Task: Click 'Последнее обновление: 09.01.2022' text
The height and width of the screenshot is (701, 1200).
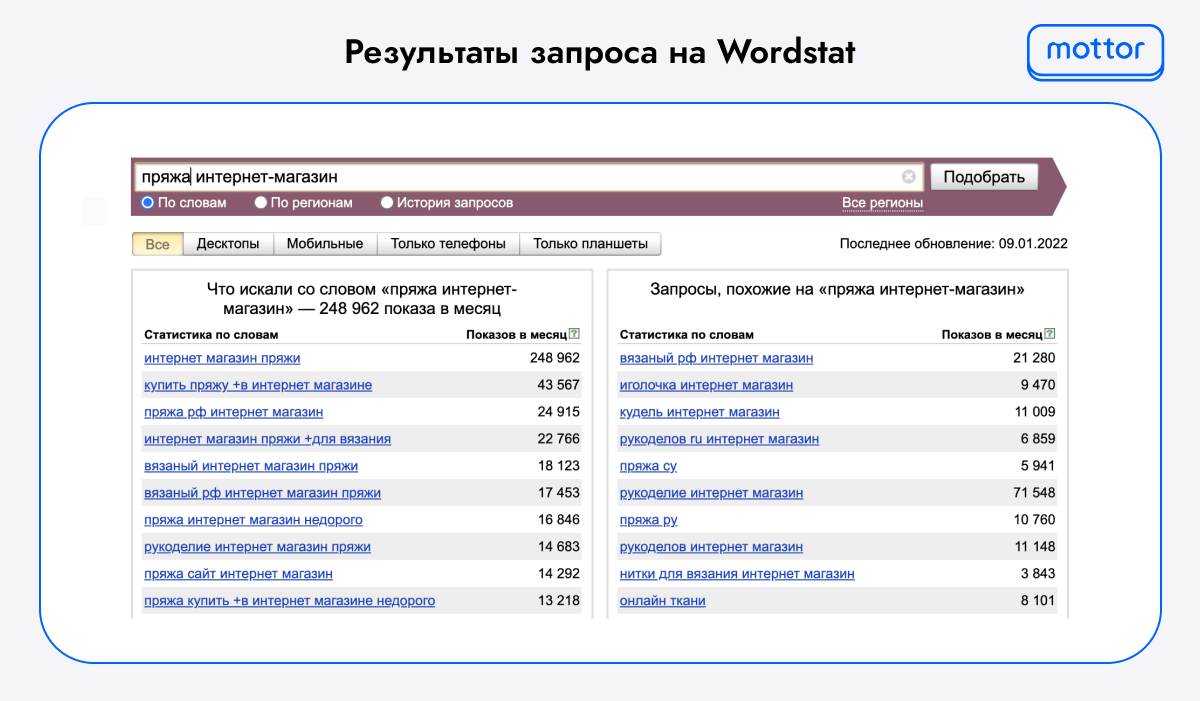Action: pyautogui.click(x=954, y=243)
